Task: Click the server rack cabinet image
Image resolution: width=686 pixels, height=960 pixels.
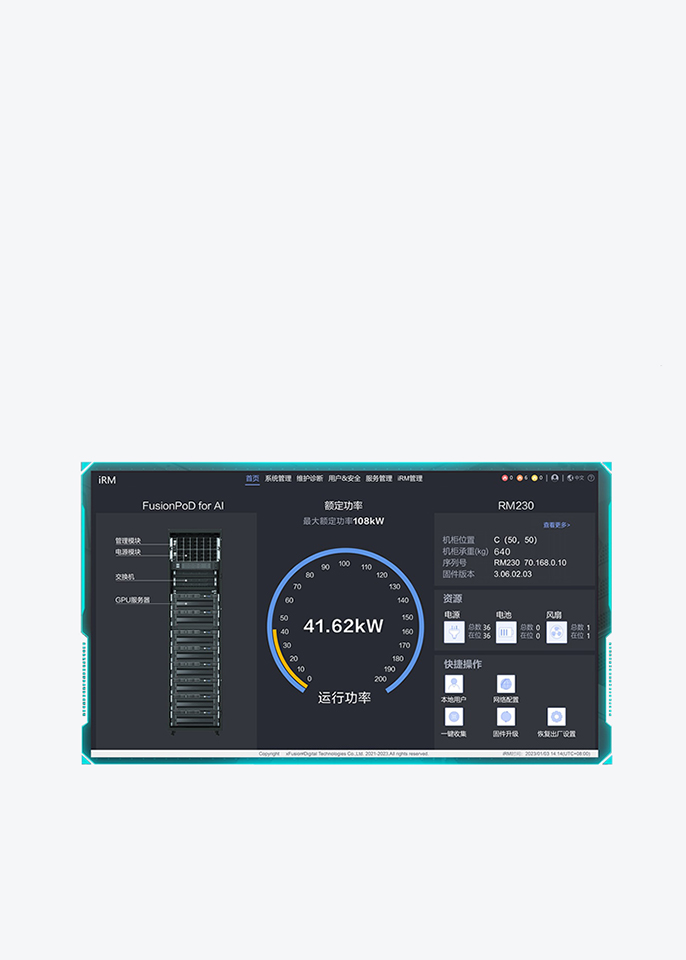Action: pos(195,632)
